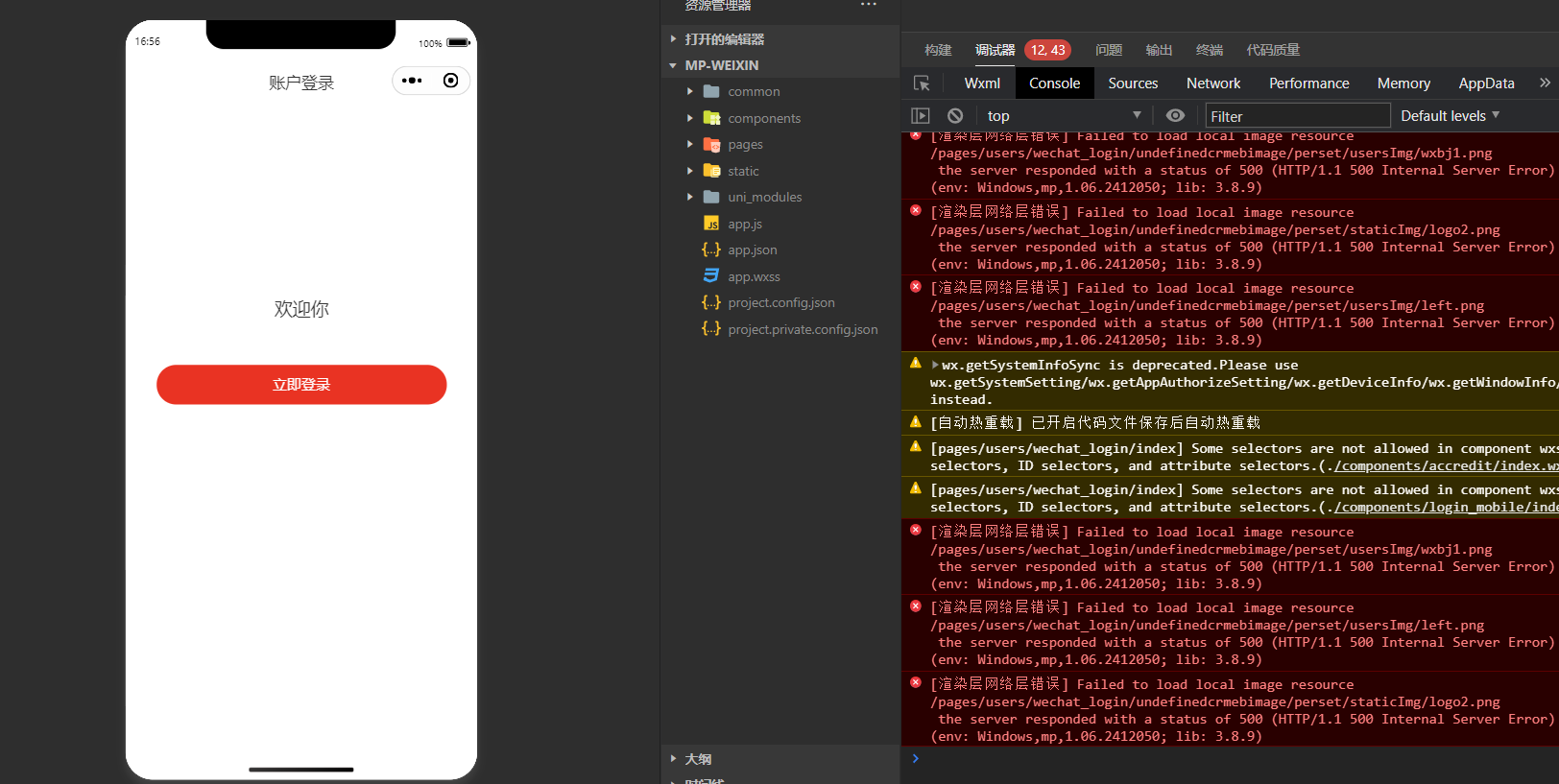Screen dimensions: 1559x784
Task: Click the 账户登录 page title
Action: (301, 83)
